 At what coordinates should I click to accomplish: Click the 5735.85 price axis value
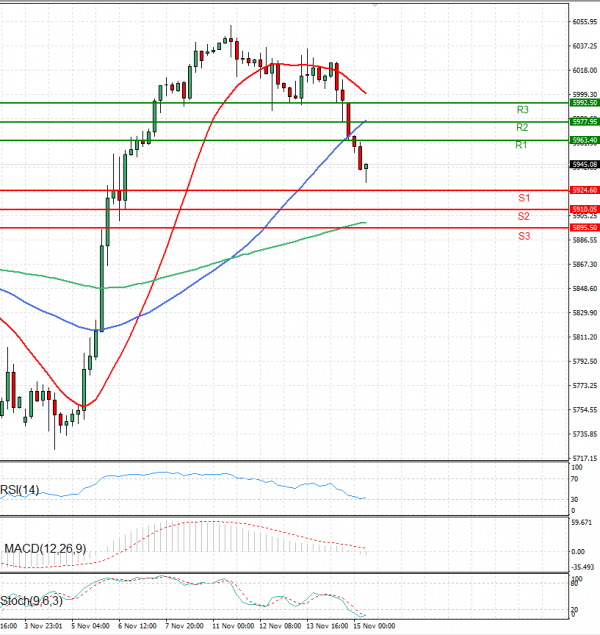pyautogui.click(x=585, y=434)
